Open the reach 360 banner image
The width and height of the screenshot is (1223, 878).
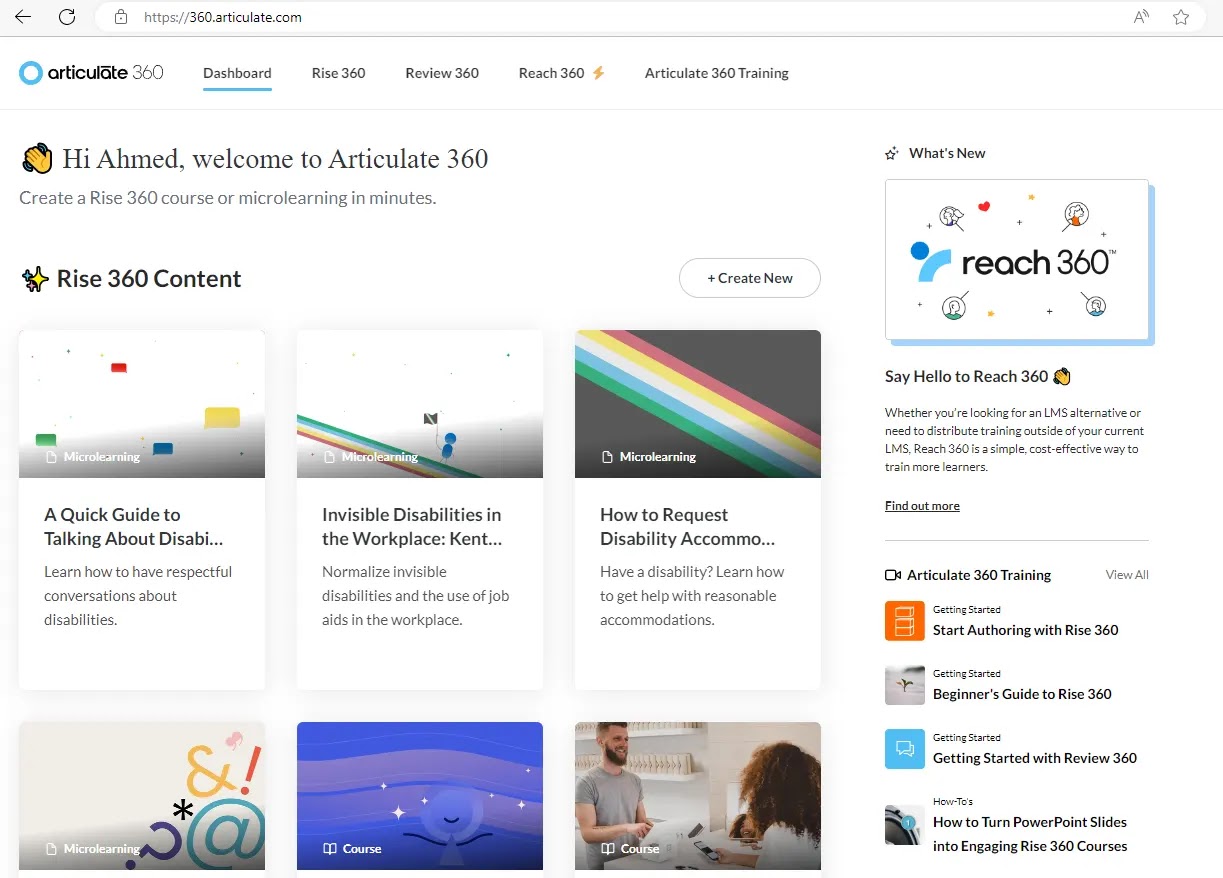pyautogui.click(x=1017, y=260)
